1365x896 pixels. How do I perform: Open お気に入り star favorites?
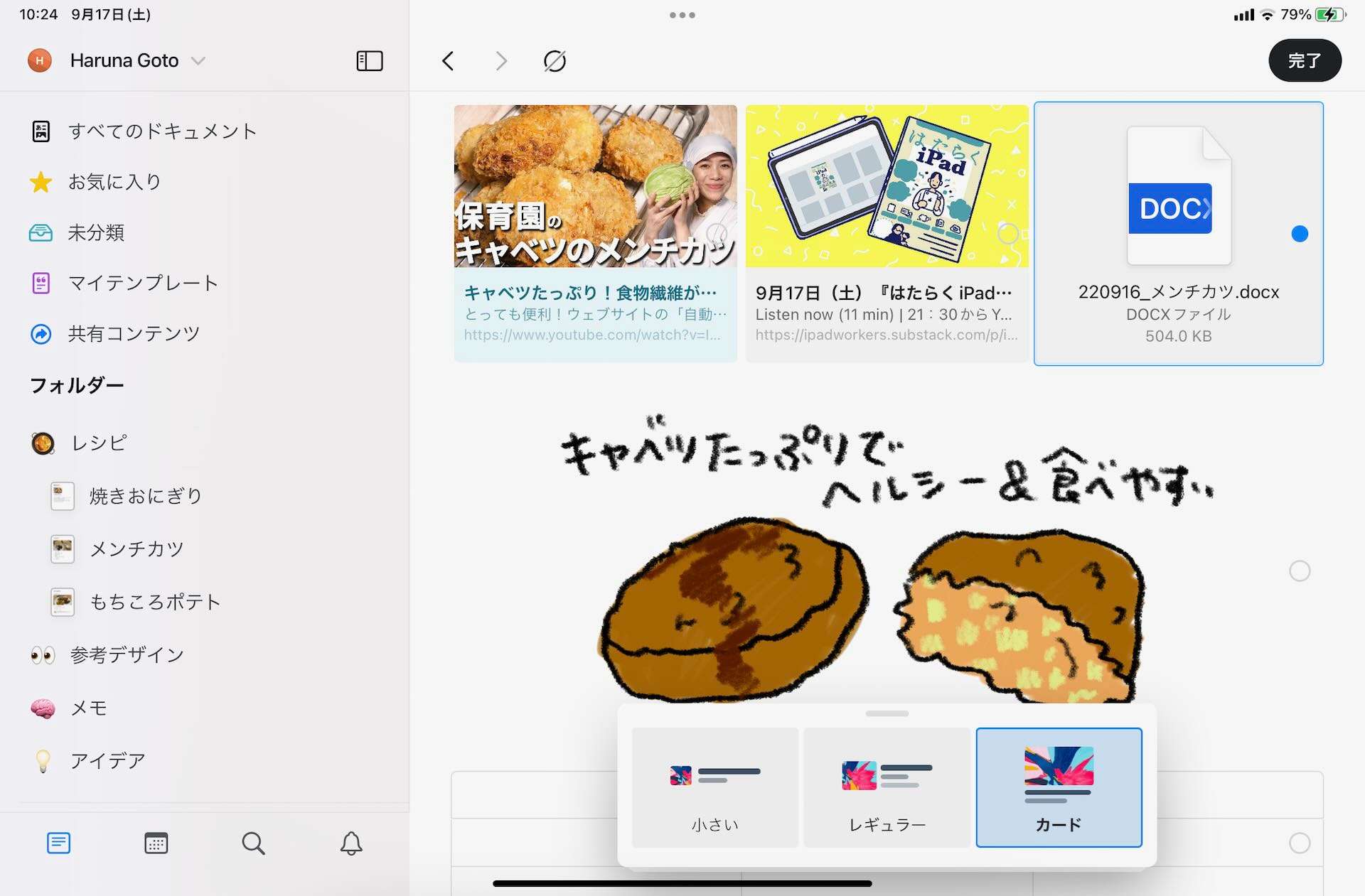[x=41, y=182]
